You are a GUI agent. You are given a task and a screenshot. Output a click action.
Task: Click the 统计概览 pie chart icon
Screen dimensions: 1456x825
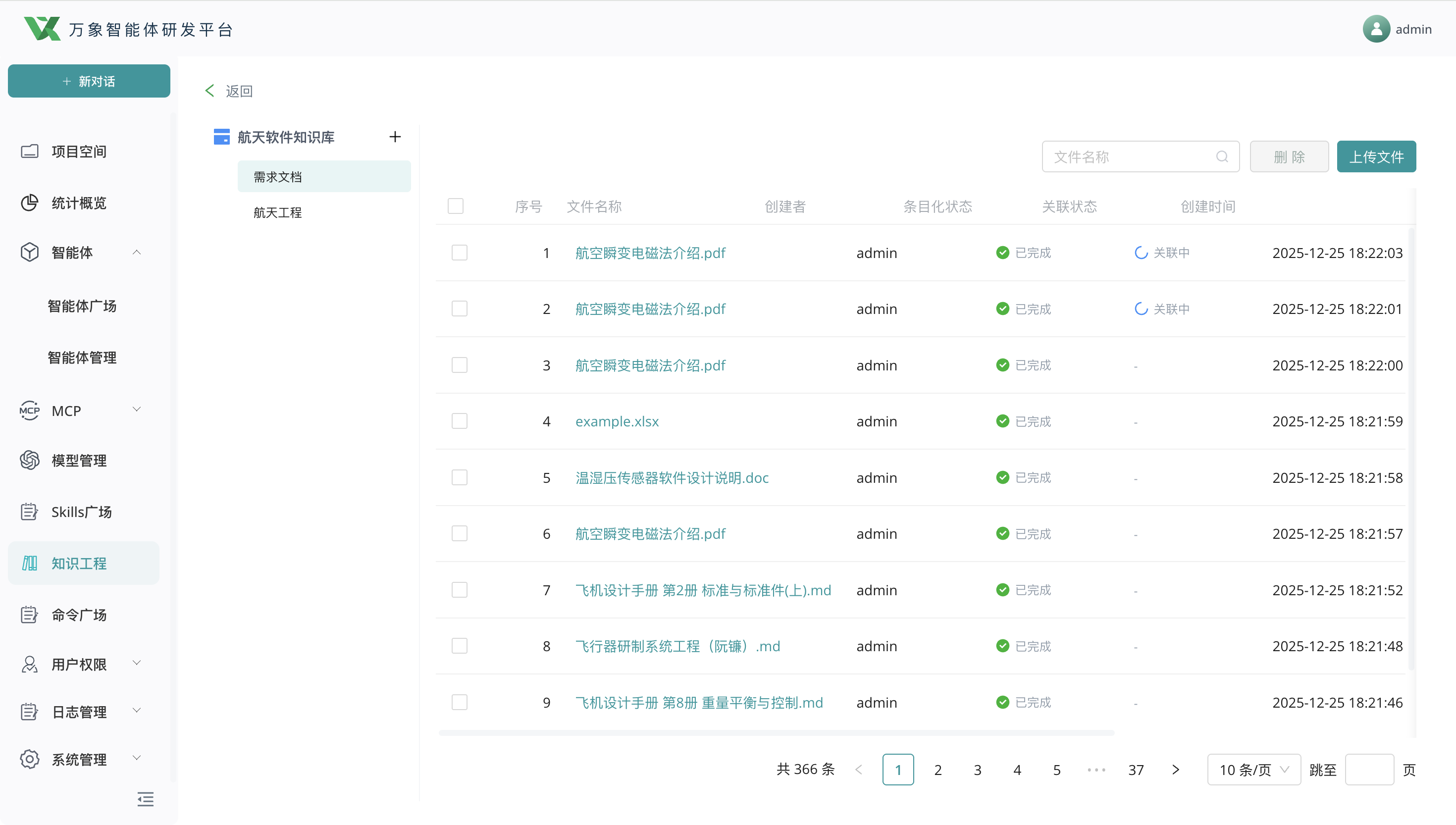(29, 203)
